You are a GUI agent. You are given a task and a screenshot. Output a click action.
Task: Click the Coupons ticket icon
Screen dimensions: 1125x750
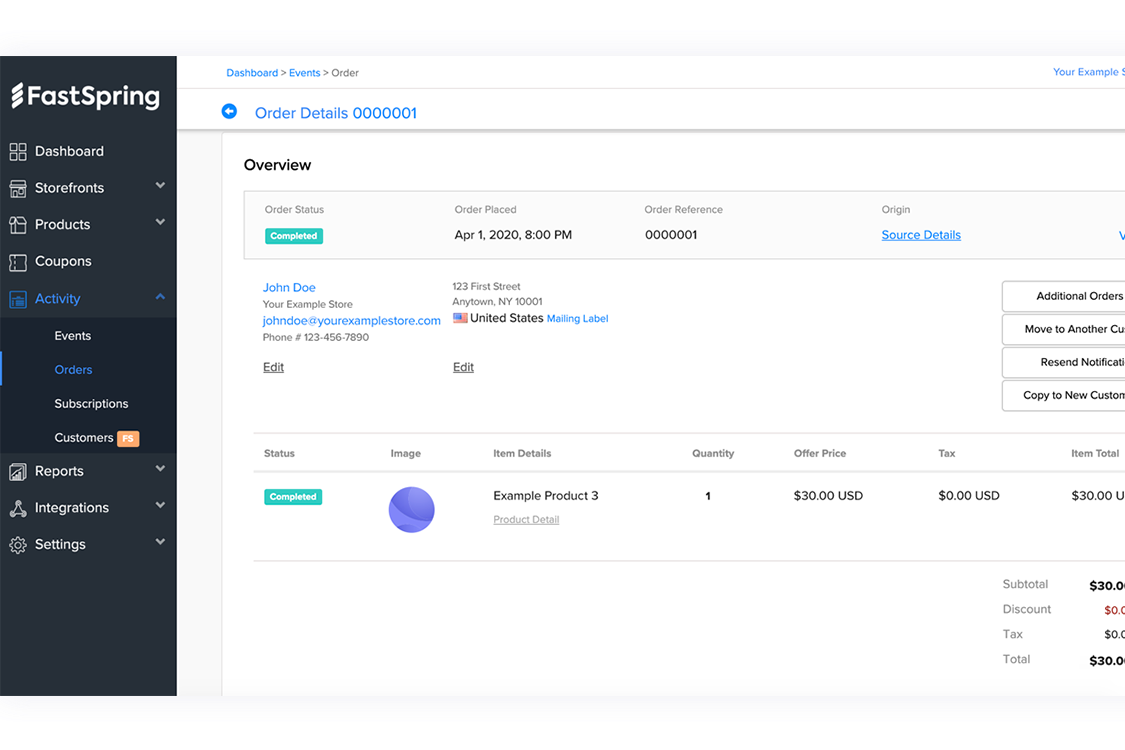click(x=18, y=262)
